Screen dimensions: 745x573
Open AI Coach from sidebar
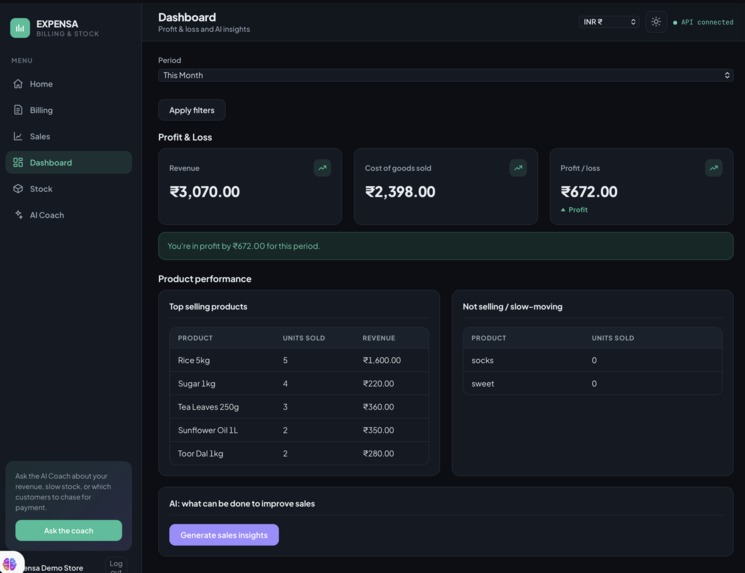(68, 215)
